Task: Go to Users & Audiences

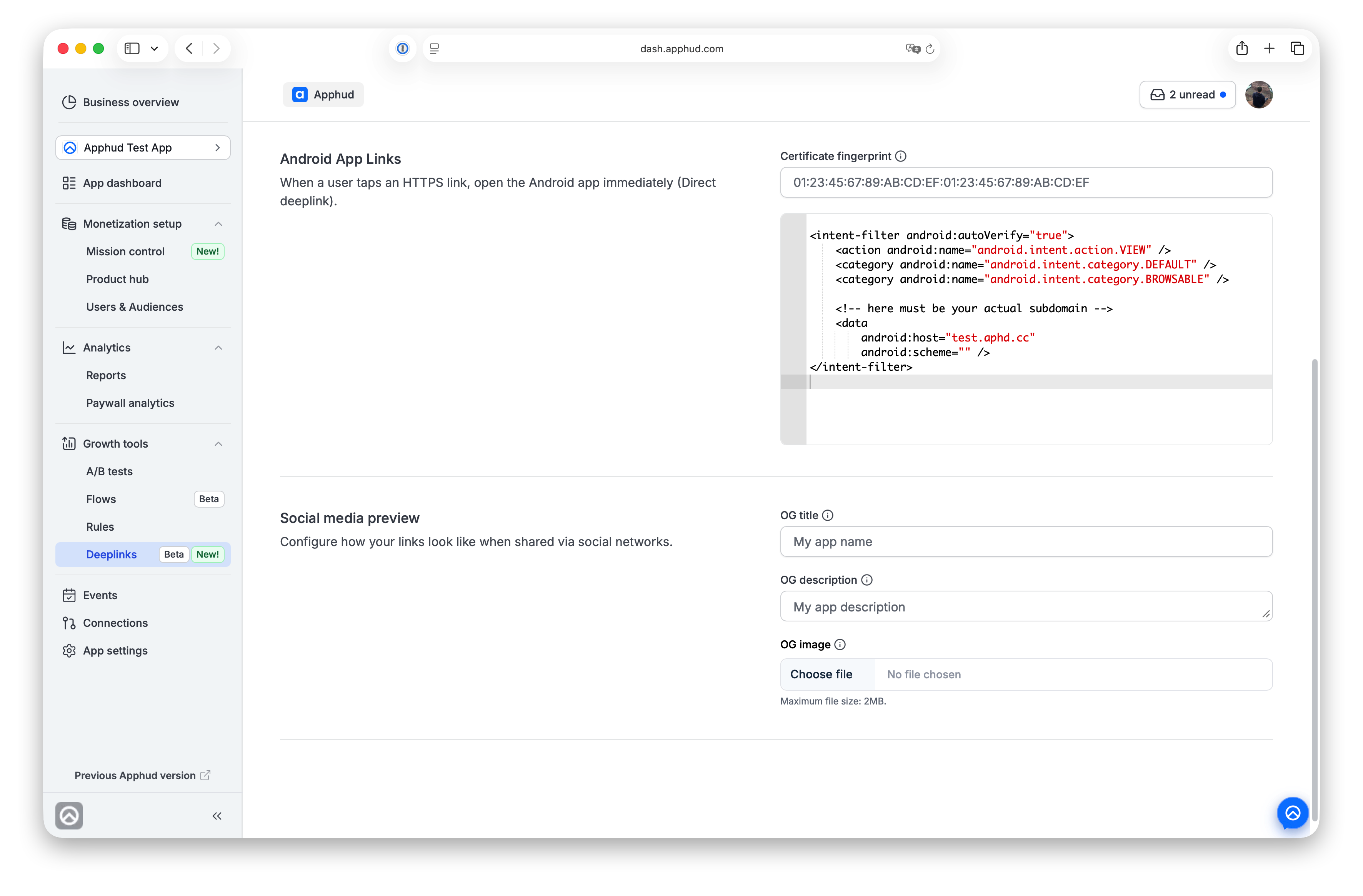Action: click(135, 307)
